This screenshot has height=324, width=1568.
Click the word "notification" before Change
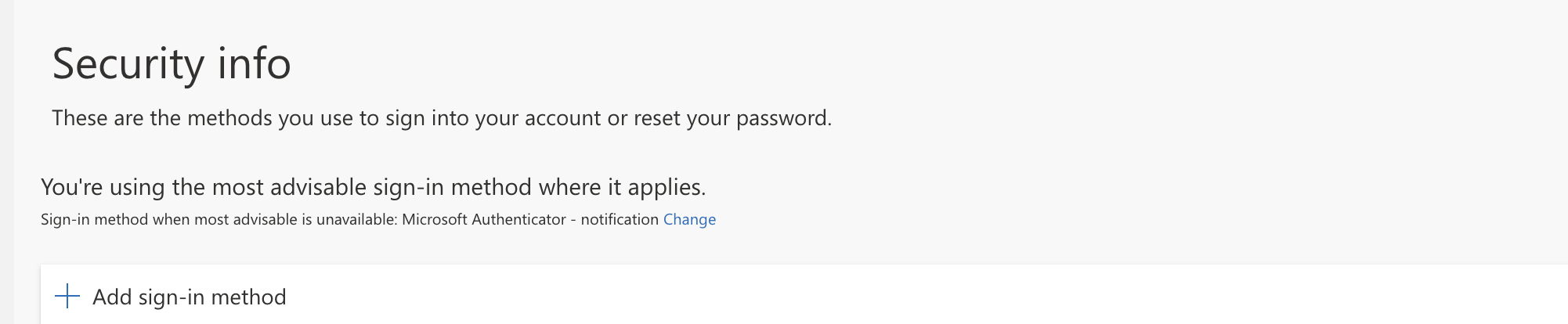pos(620,220)
